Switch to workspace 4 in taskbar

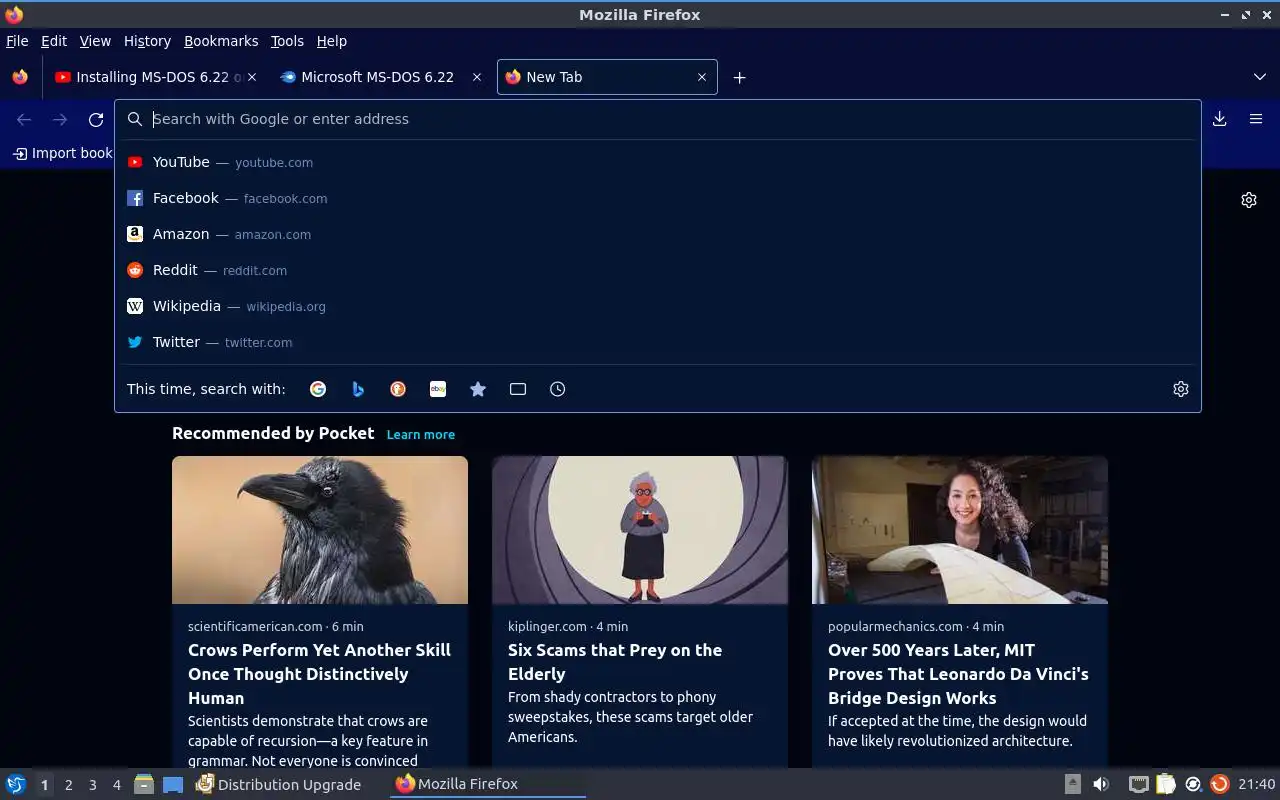pyautogui.click(x=116, y=785)
